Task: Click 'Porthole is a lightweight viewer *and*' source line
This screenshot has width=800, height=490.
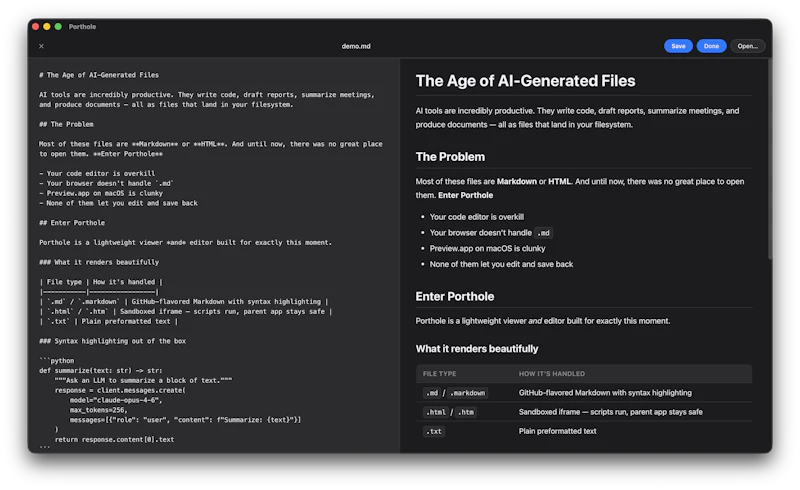Action: pos(185,242)
